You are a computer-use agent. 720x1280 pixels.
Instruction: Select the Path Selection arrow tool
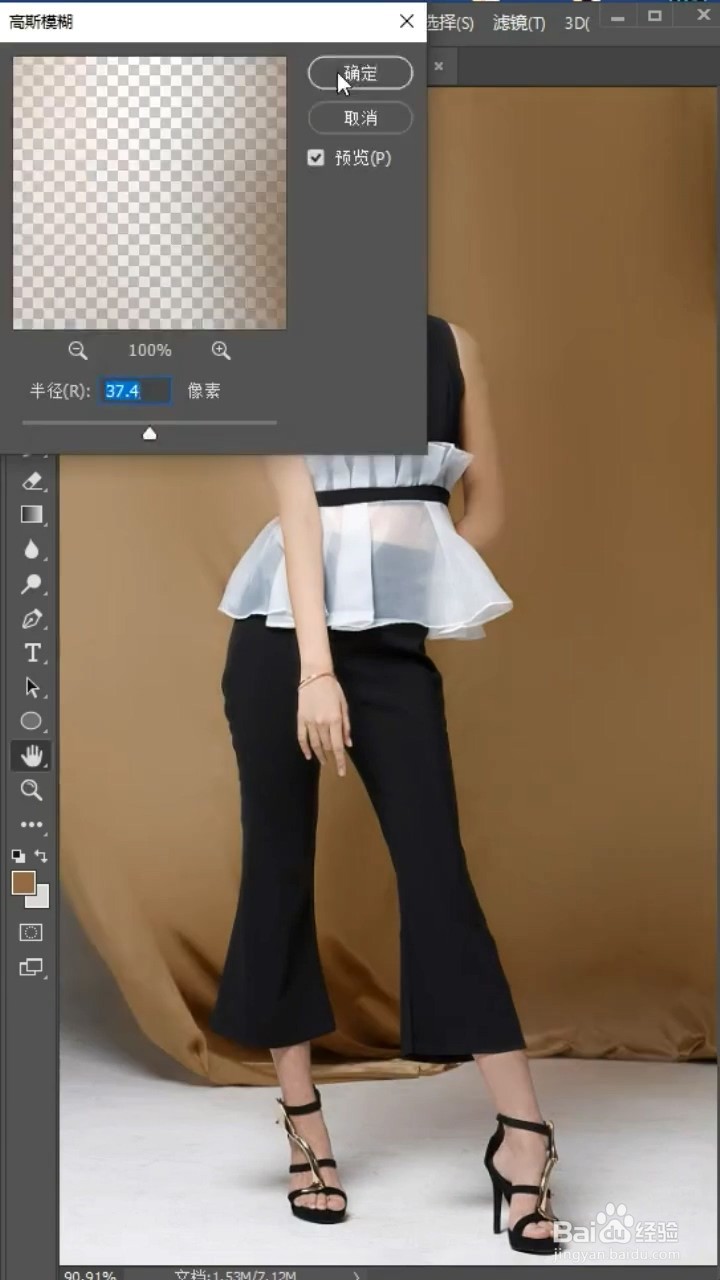[x=32, y=687]
